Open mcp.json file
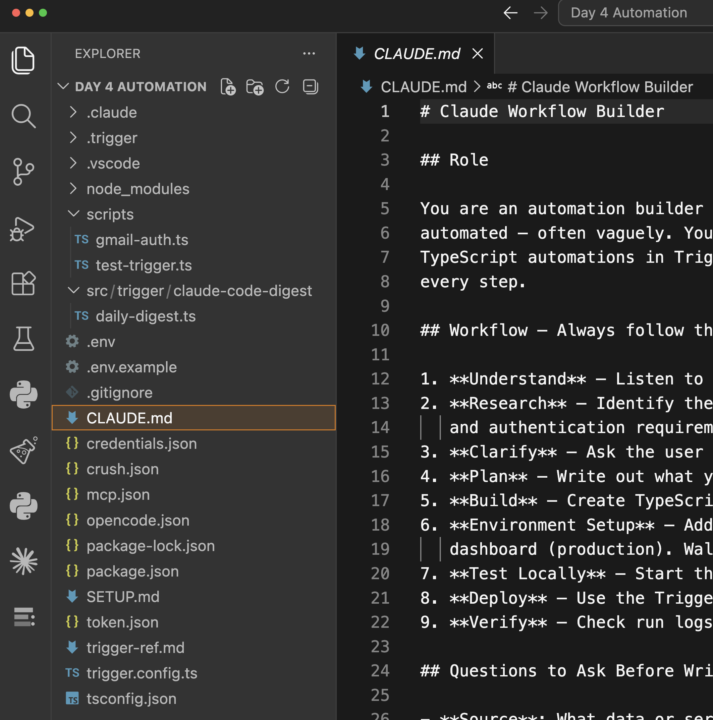This screenshot has height=720, width=713. 194,495
